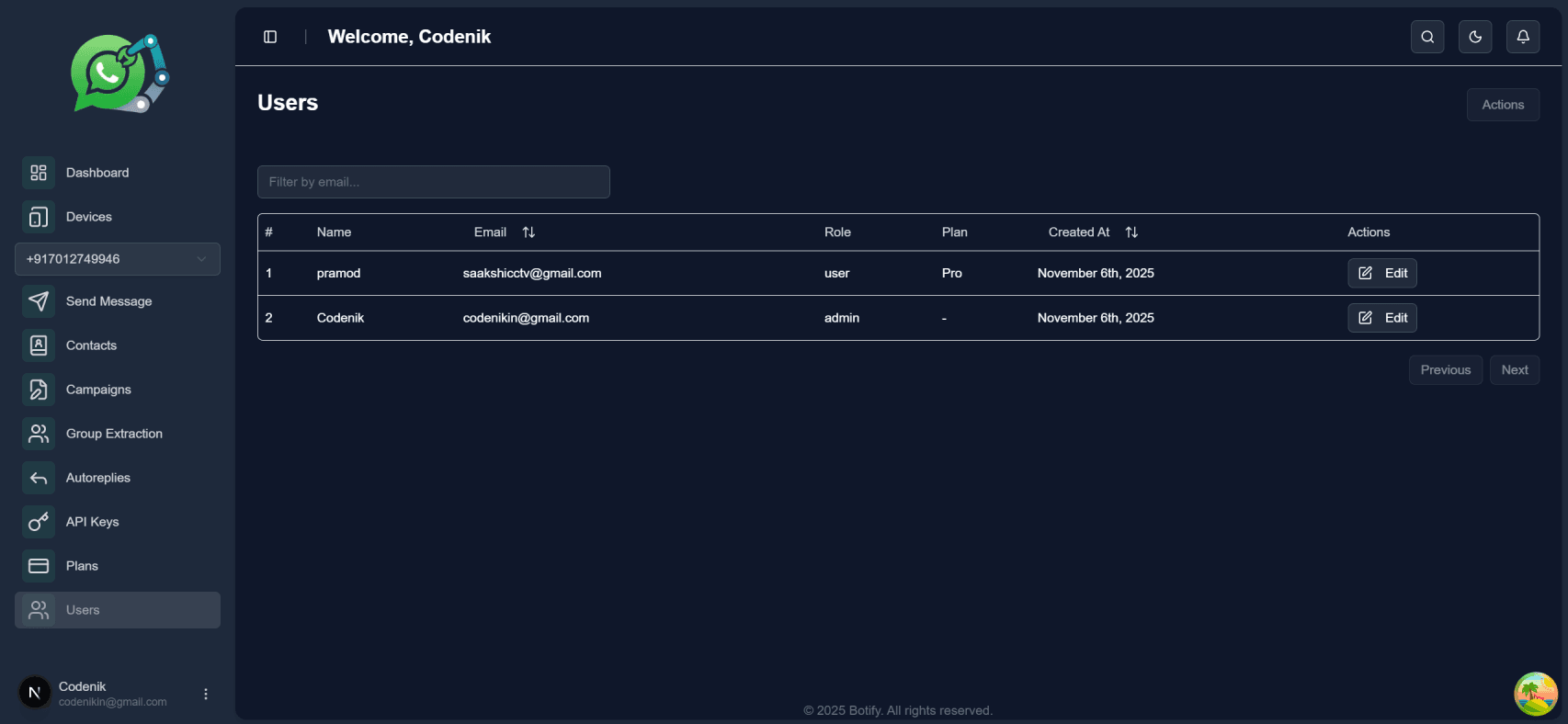The image size is (1568, 724).
Task: Click the Plans card icon
Action: (39, 566)
